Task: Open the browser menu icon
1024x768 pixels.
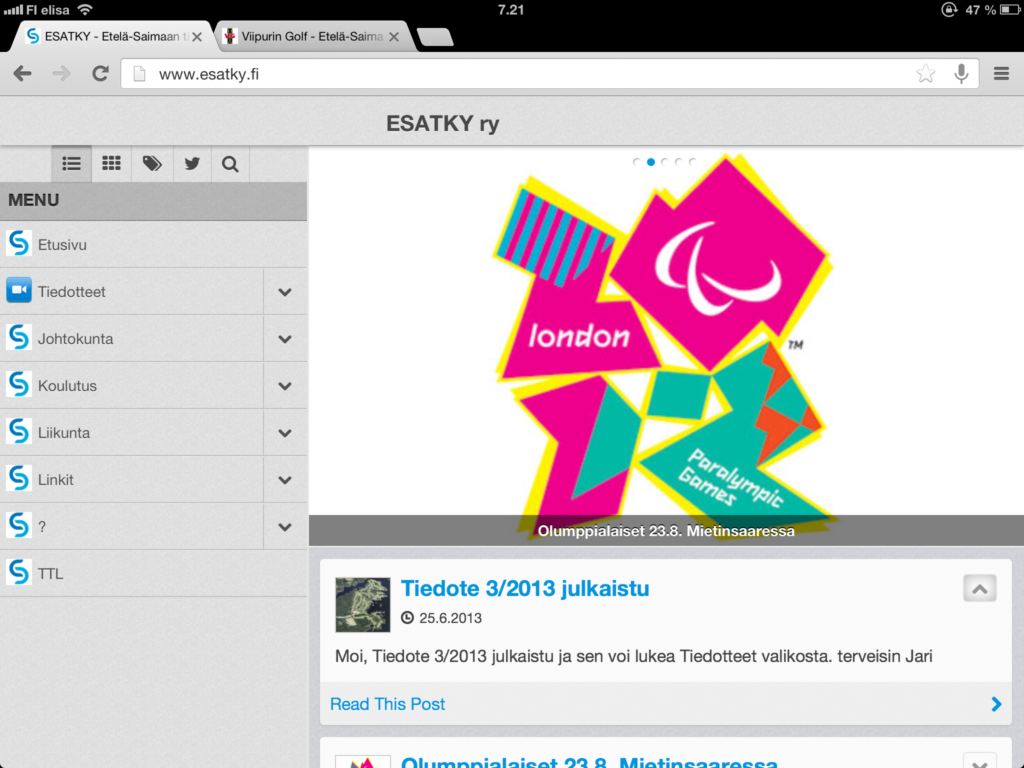Action: point(1000,73)
